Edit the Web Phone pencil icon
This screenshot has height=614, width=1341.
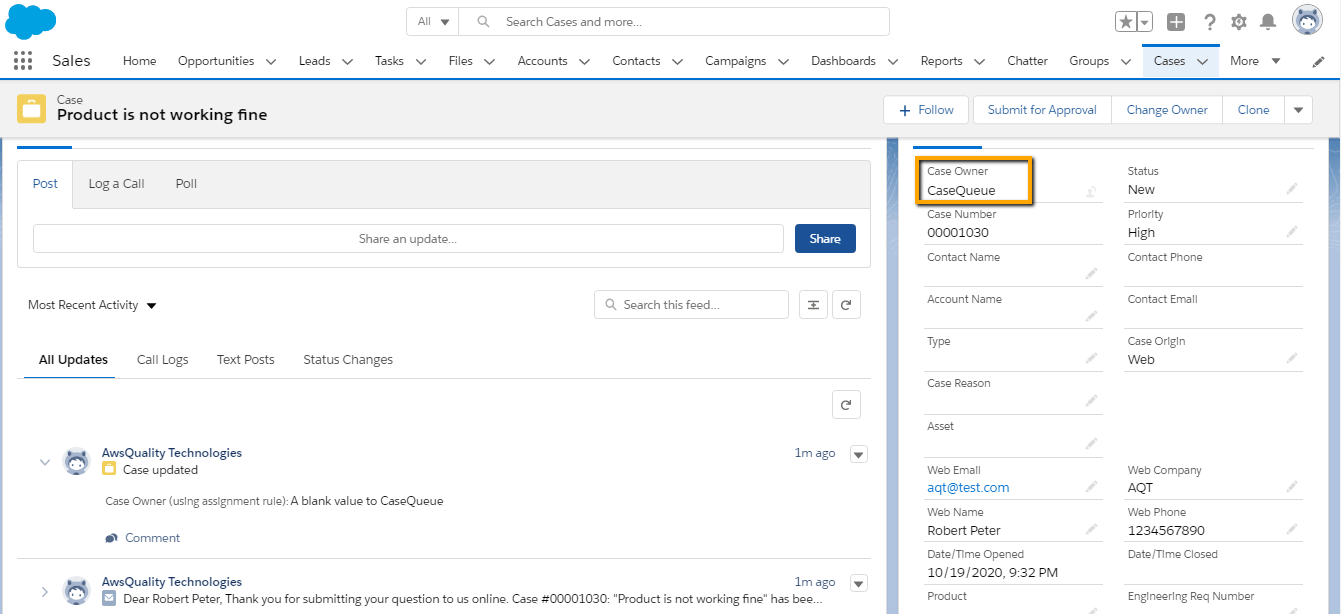(x=1292, y=529)
